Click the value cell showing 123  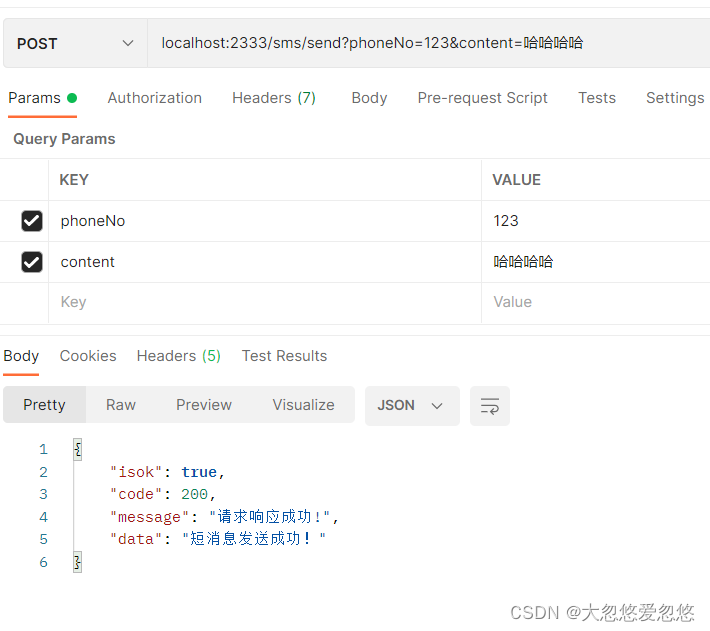click(x=596, y=221)
